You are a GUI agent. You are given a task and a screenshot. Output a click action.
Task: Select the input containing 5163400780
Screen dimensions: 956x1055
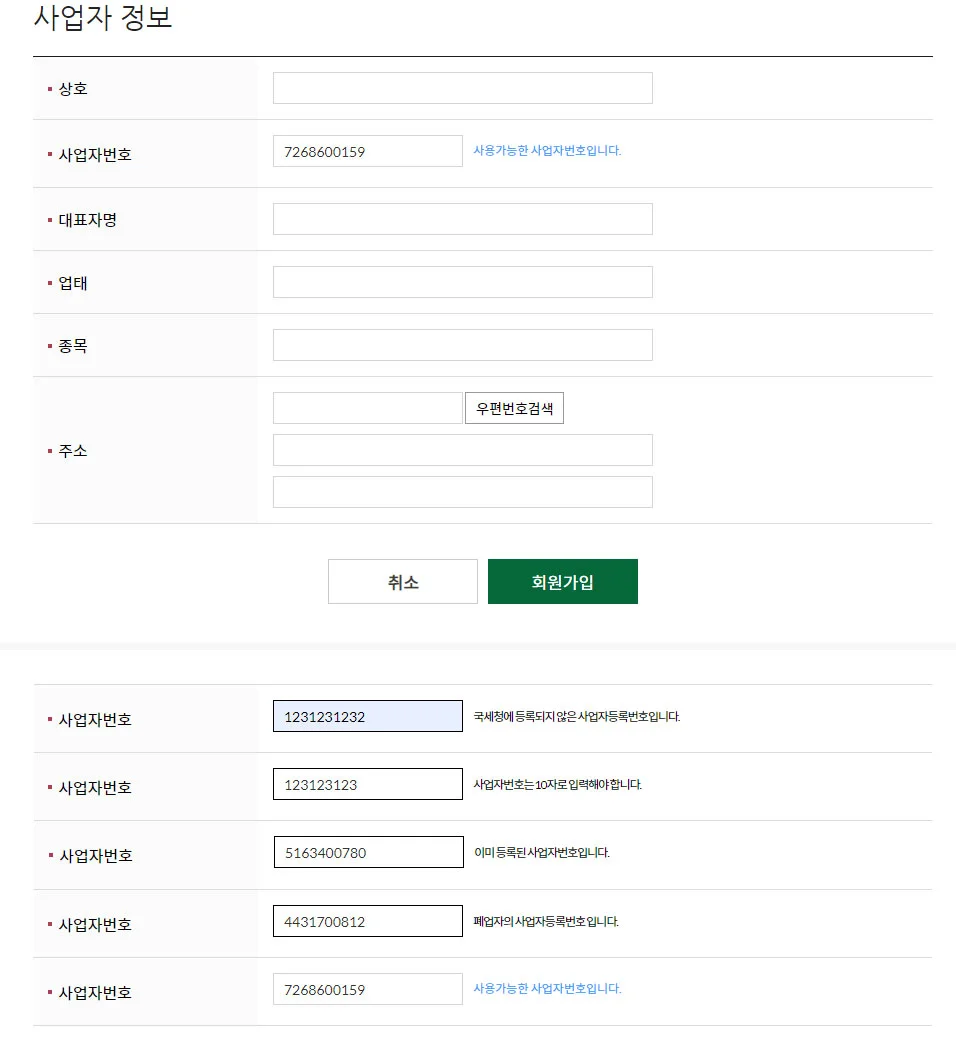click(367, 851)
